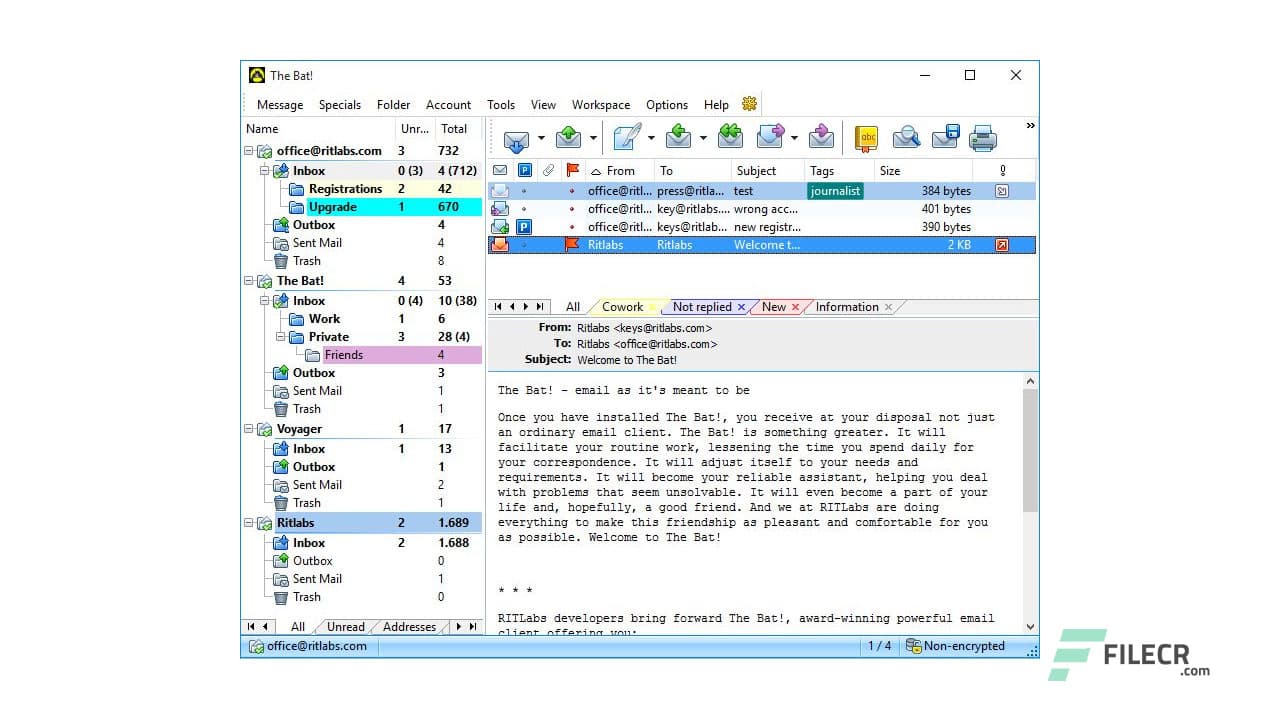Close the New tab with its X
This screenshot has width=1280, height=720.
[x=795, y=307]
